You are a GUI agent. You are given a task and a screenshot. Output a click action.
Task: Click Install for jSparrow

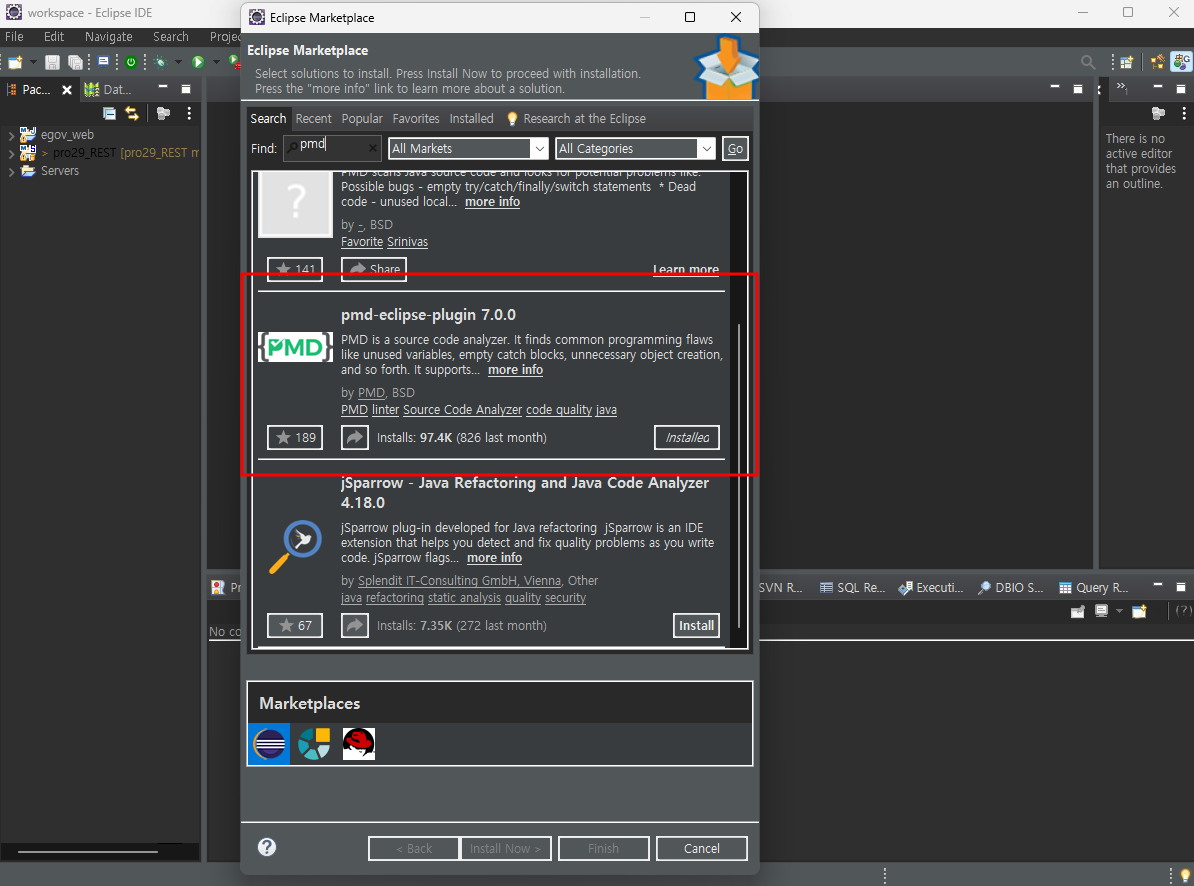(696, 626)
